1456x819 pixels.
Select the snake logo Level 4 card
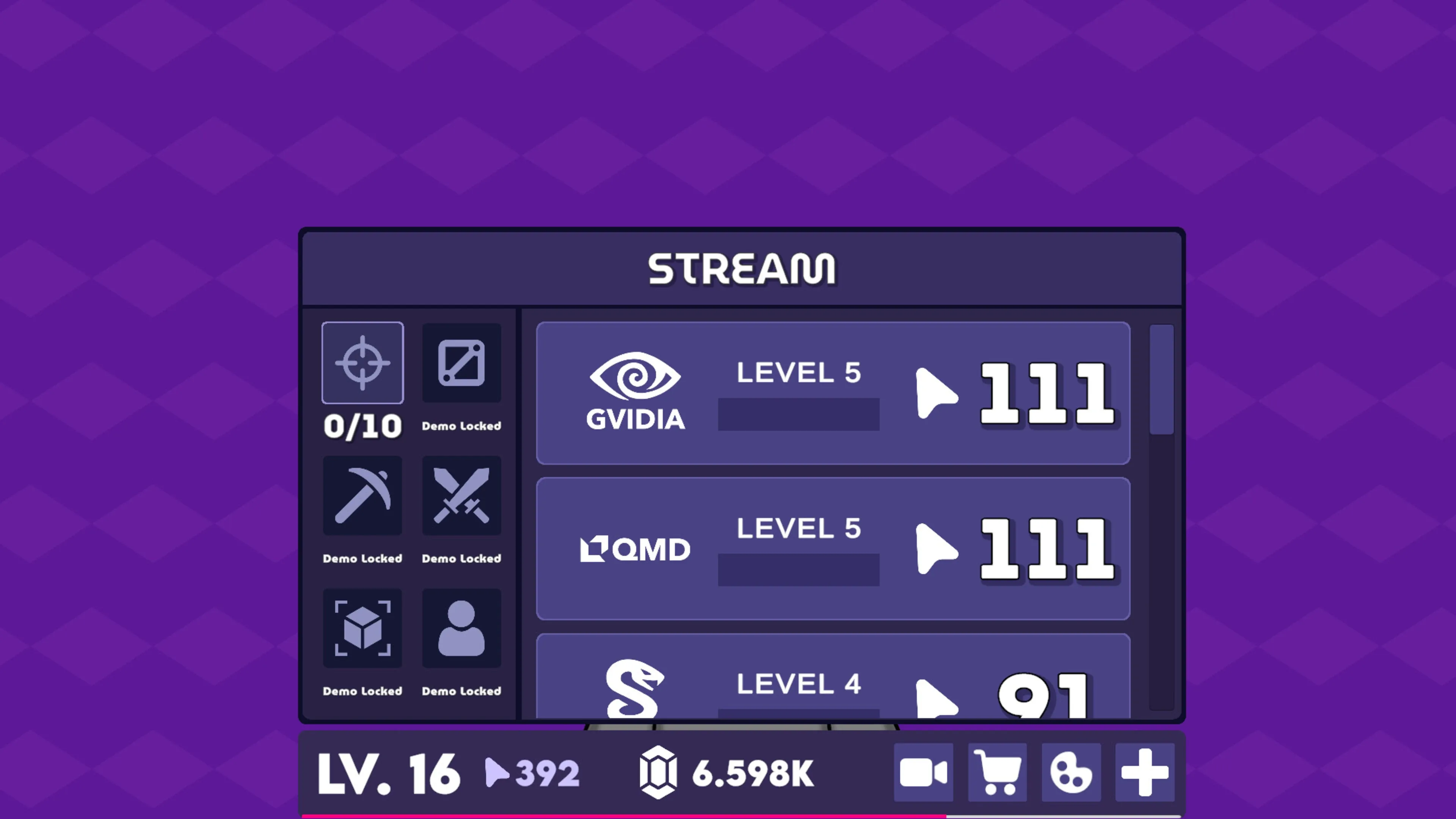pyautogui.click(x=833, y=676)
